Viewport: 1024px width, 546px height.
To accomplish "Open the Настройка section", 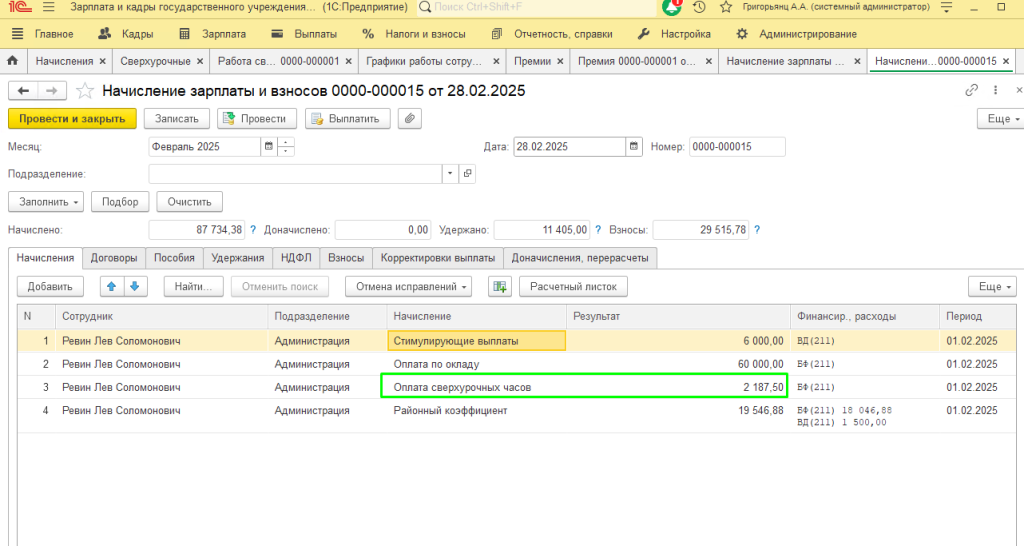I will pos(674,34).
